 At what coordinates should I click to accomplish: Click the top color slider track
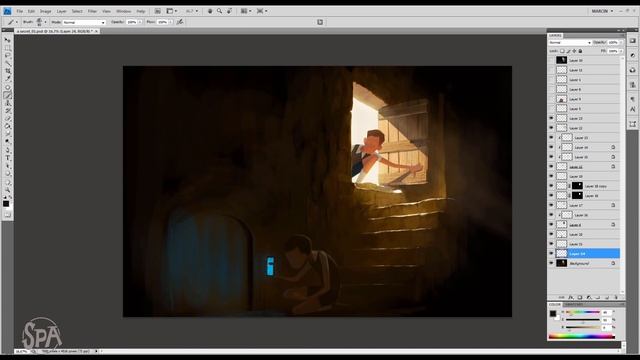point(583,312)
